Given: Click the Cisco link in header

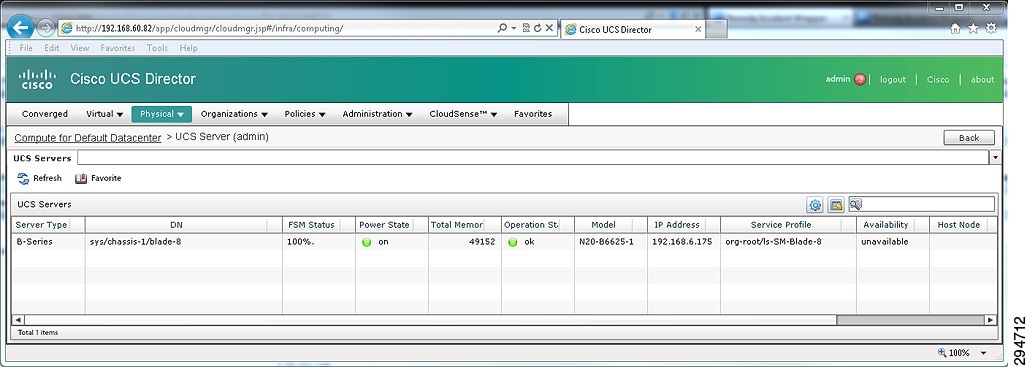Looking at the screenshot, I should (938, 80).
